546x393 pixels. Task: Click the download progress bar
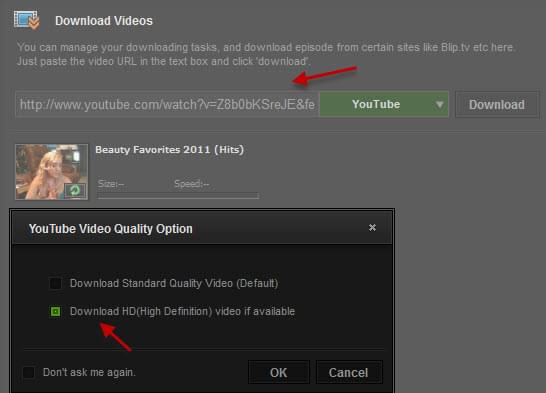[x=178, y=196]
